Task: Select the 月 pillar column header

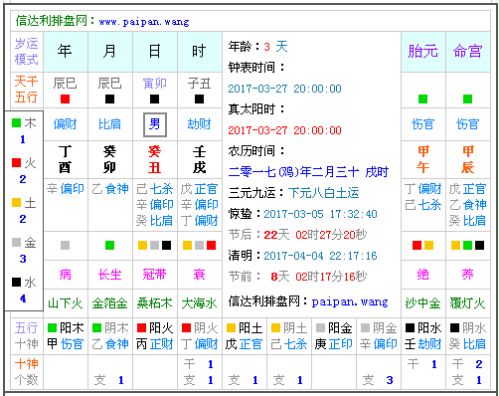Action: point(110,52)
